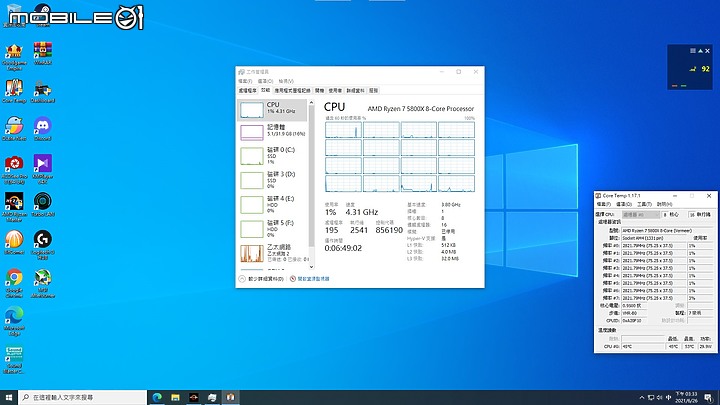Switch to the 應用程式歷程記錄 tab
Screen dimensions: 720x405
[292, 91]
